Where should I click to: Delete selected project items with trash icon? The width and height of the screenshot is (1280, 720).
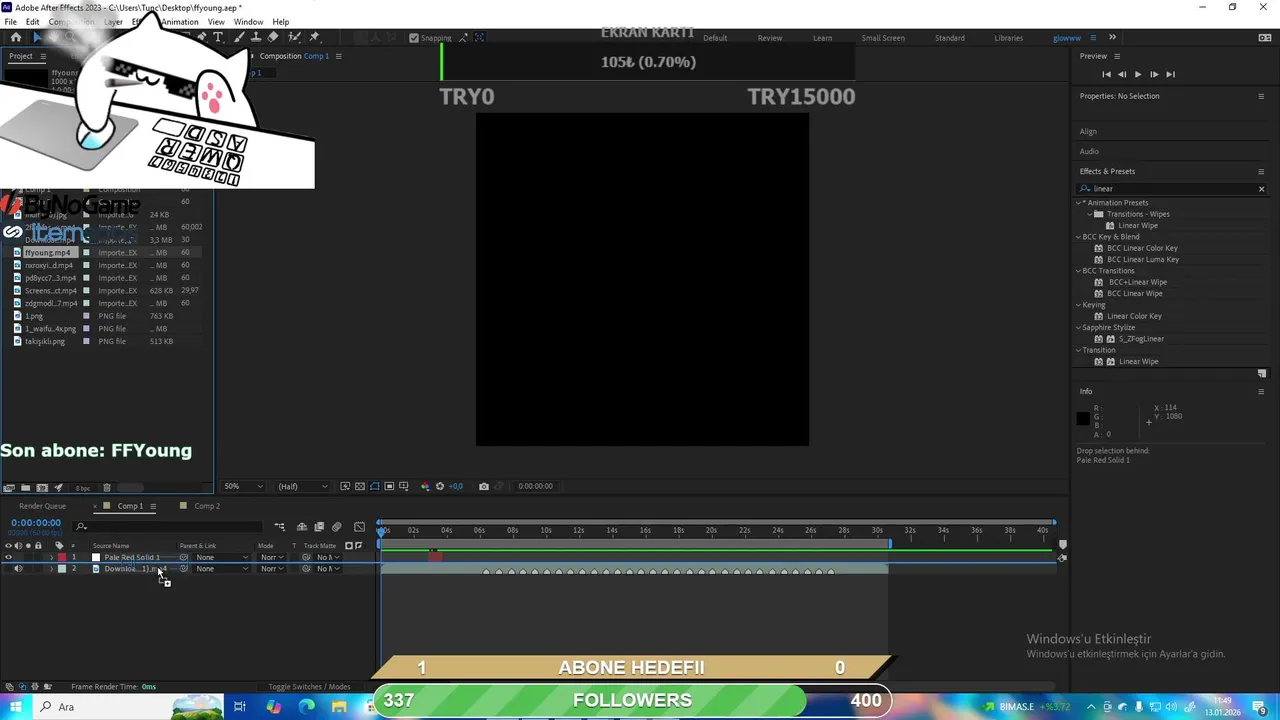coord(107,488)
